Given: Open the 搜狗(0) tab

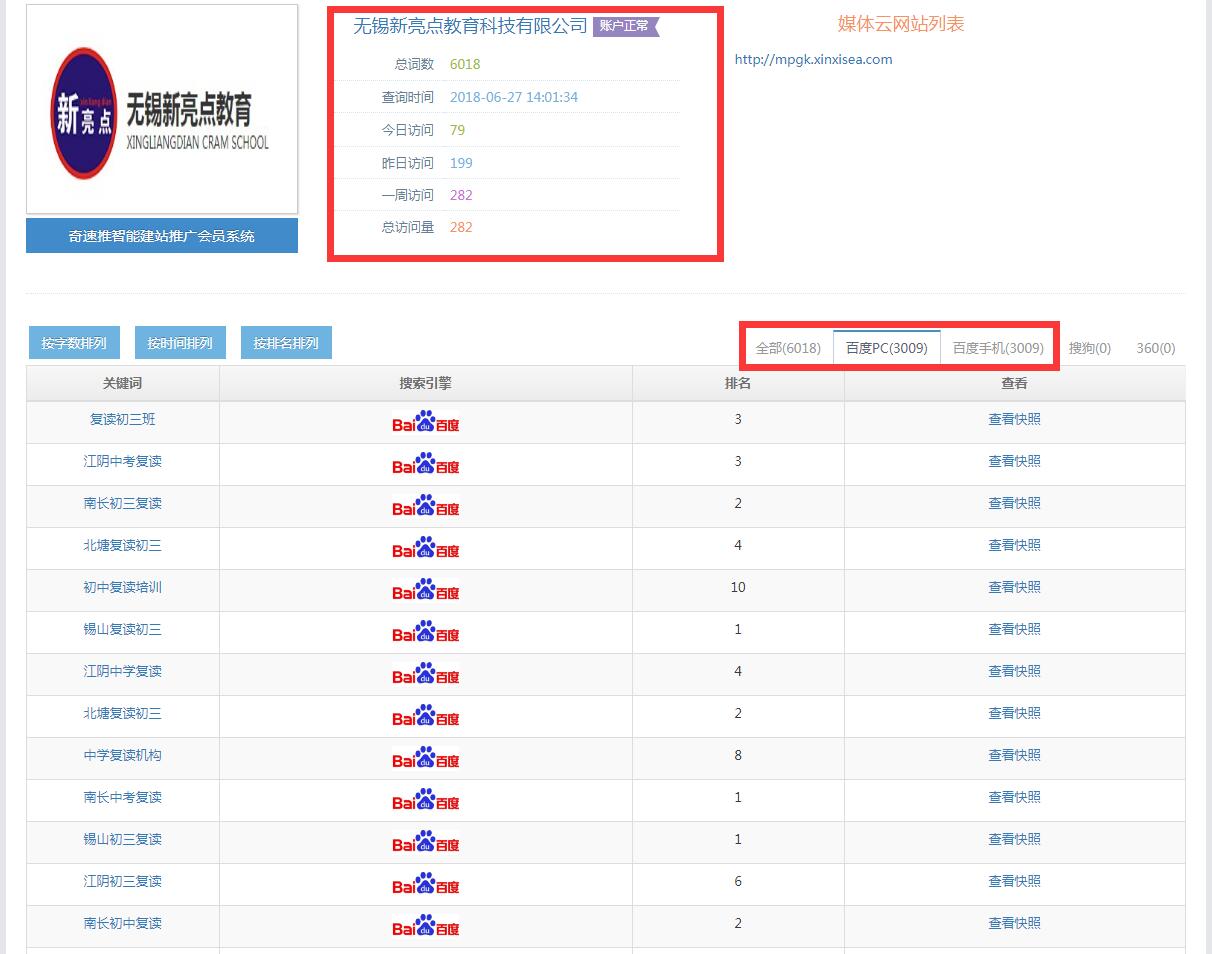Looking at the screenshot, I should coord(1089,348).
